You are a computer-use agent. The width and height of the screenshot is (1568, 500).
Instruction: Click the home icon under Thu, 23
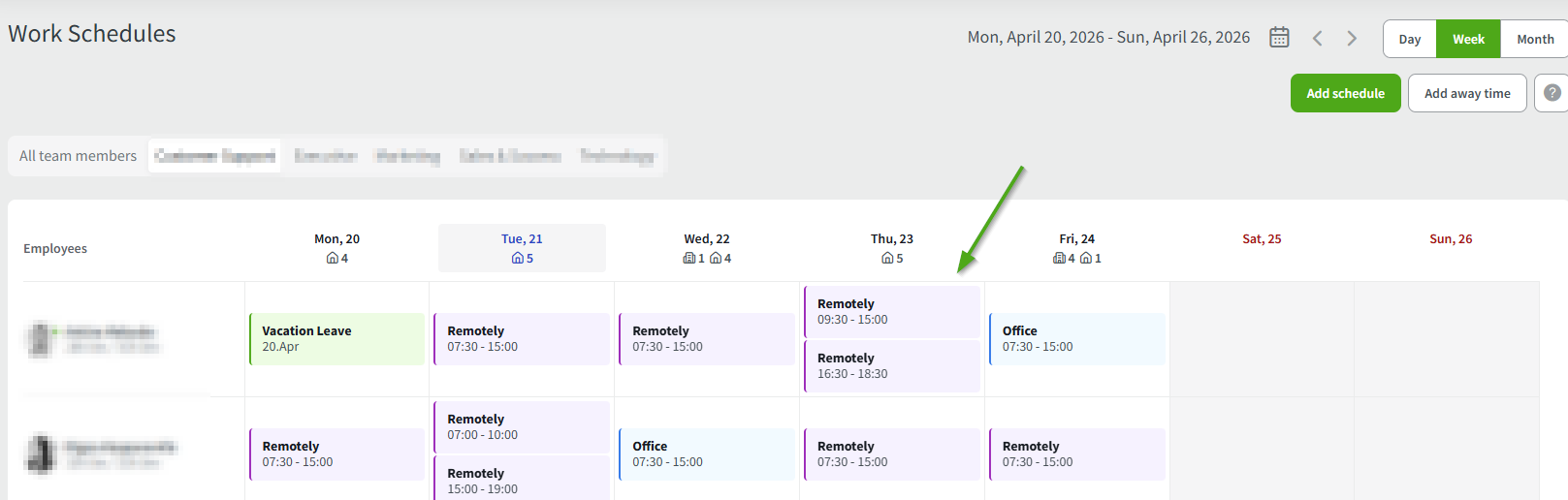point(886,259)
